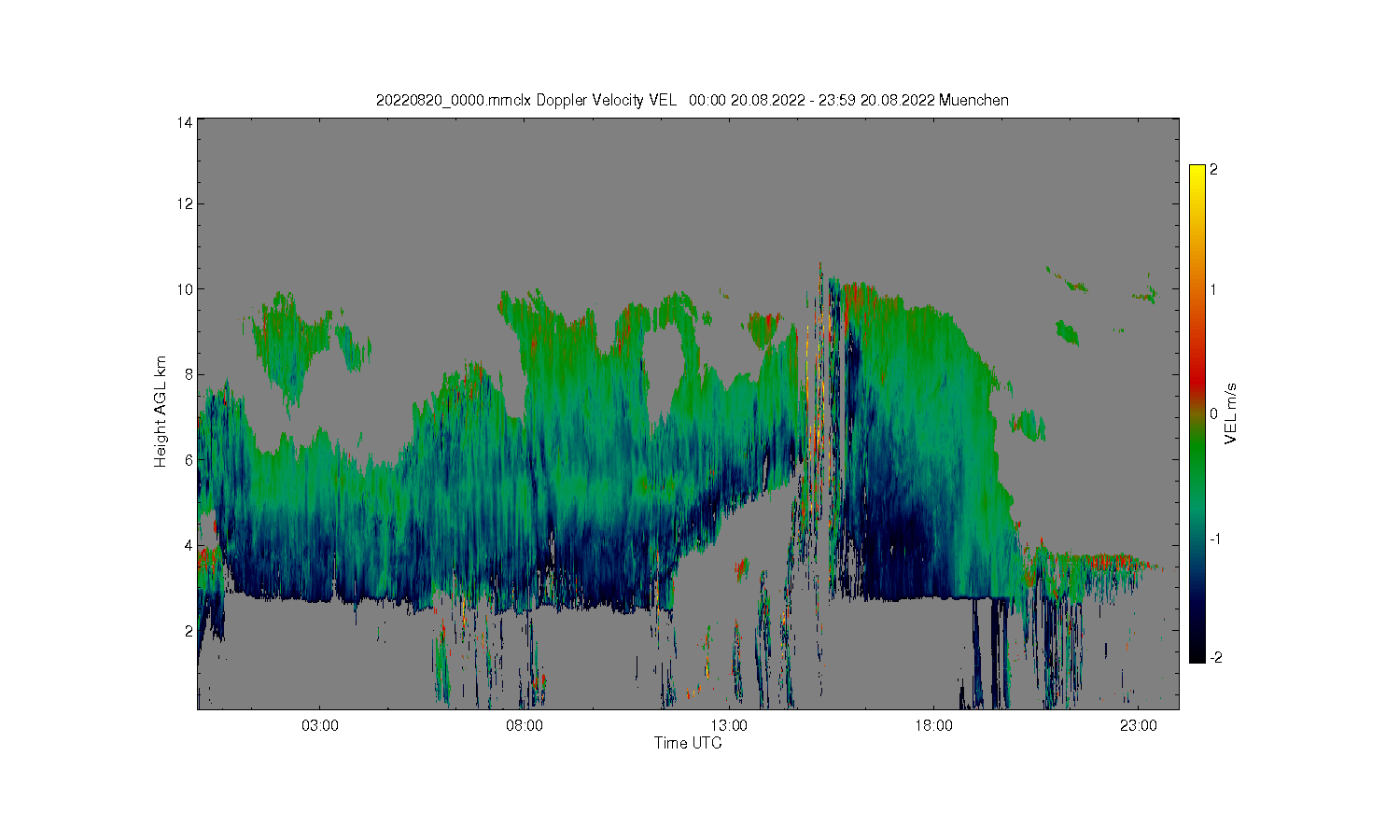Image resolution: width=1400 pixels, height=840 pixels.
Task: Click the colorbar tick label '-2' at bottom
Action: coord(1216,658)
